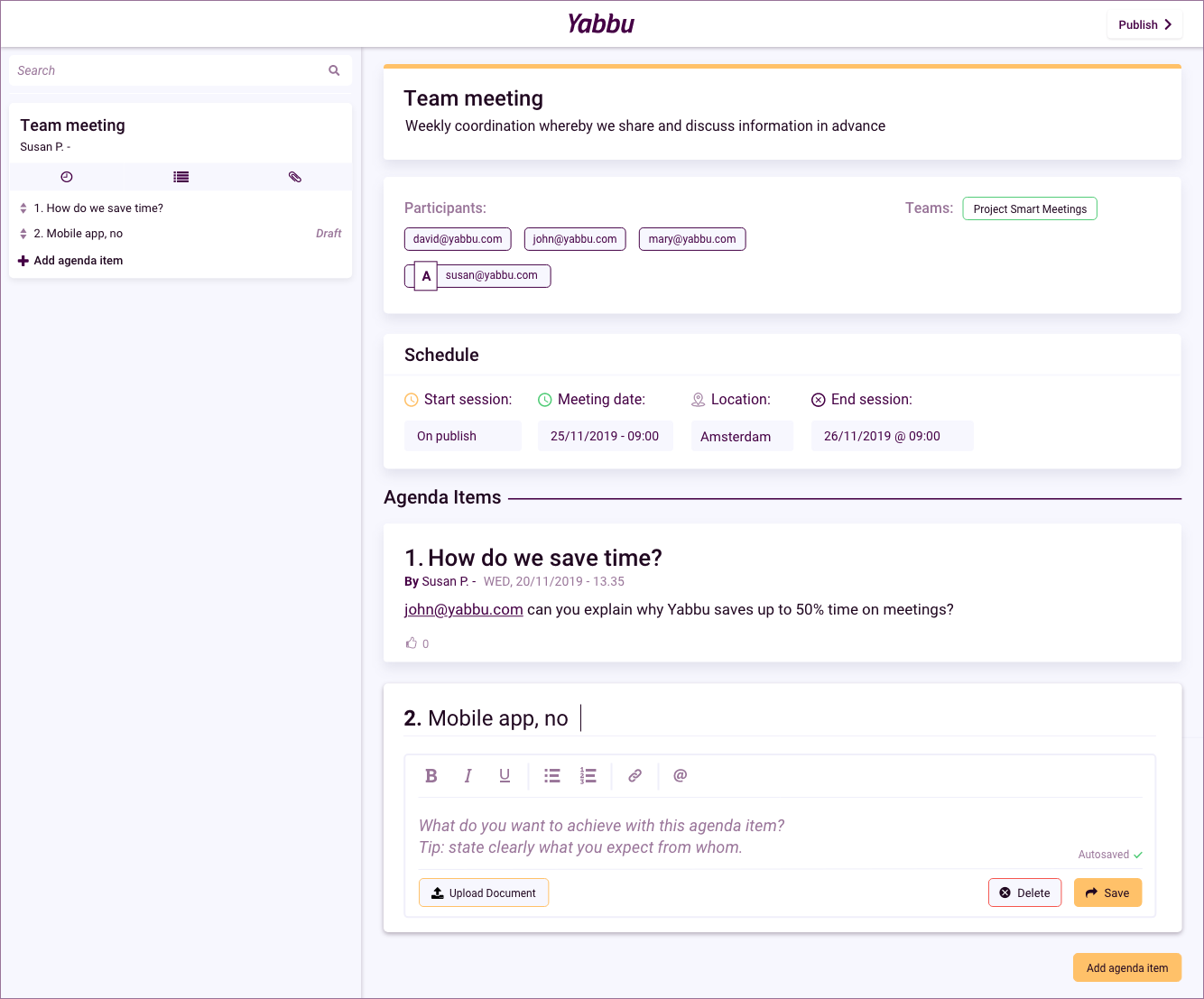The image size is (1204, 999).
Task: Click the Upload Document button
Action: click(x=484, y=893)
